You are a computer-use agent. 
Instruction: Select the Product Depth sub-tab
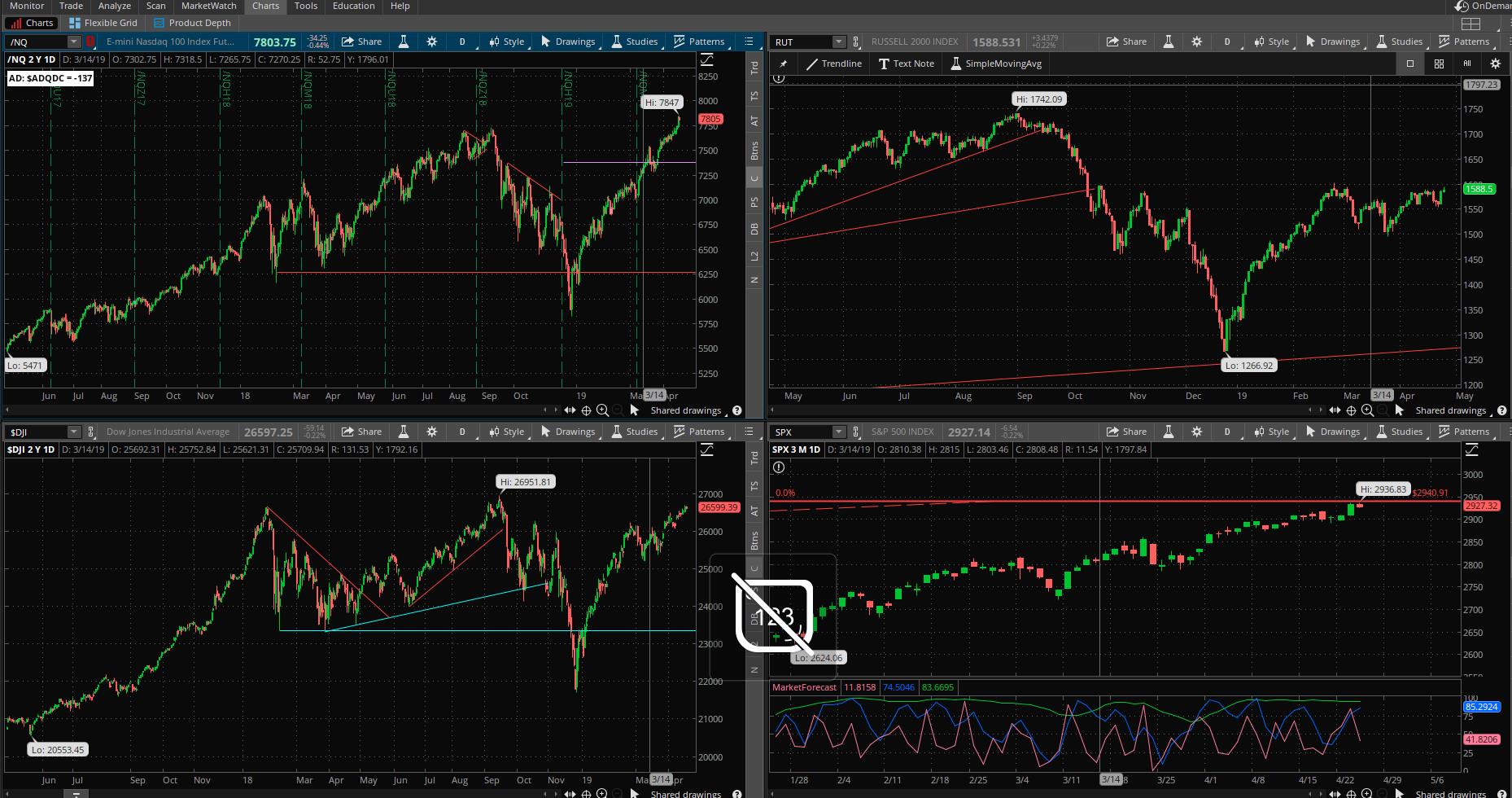[192, 23]
